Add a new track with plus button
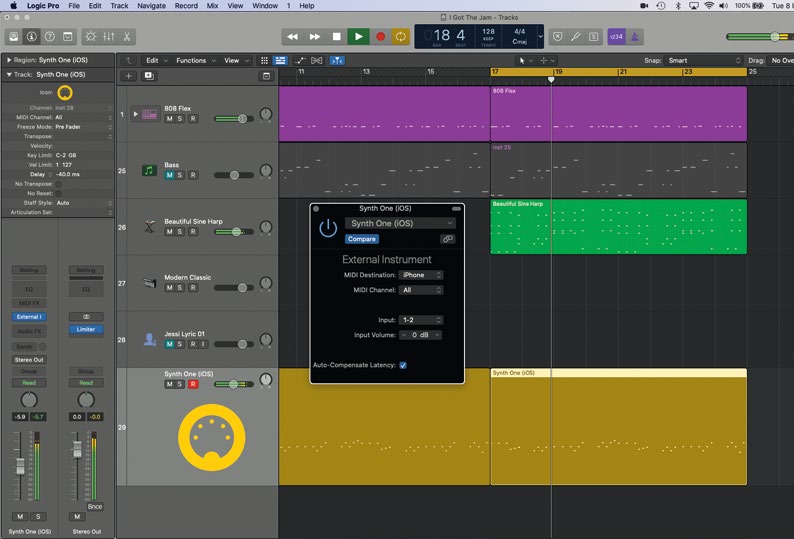The height and width of the screenshot is (539, 794). [x=129, y=76]
